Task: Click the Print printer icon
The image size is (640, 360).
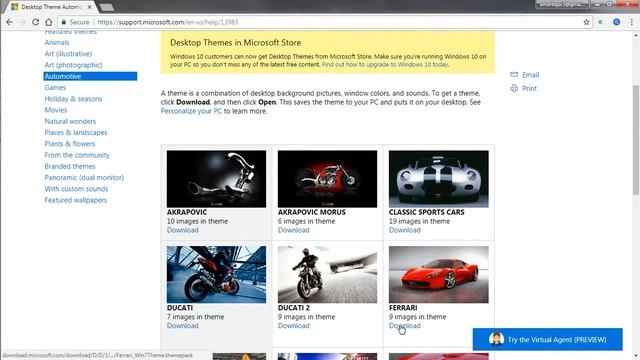Action: (514, 88)
